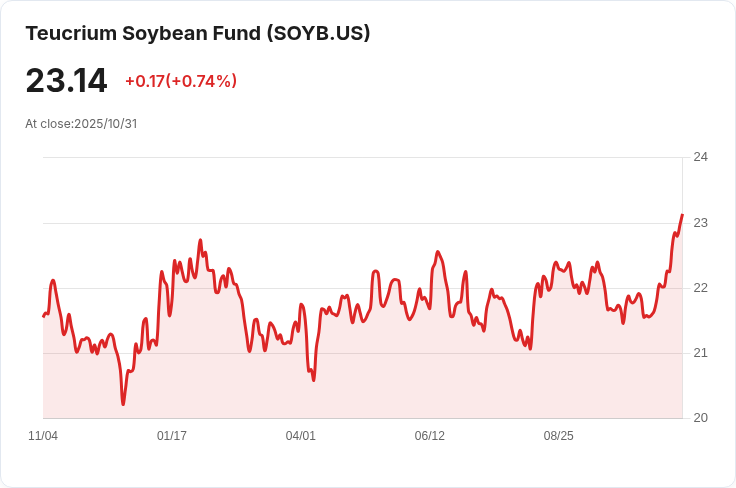The height and width of the screenshot is (488, 736).
Task: Click the 08/25 date label
Action: pos(559,436)
